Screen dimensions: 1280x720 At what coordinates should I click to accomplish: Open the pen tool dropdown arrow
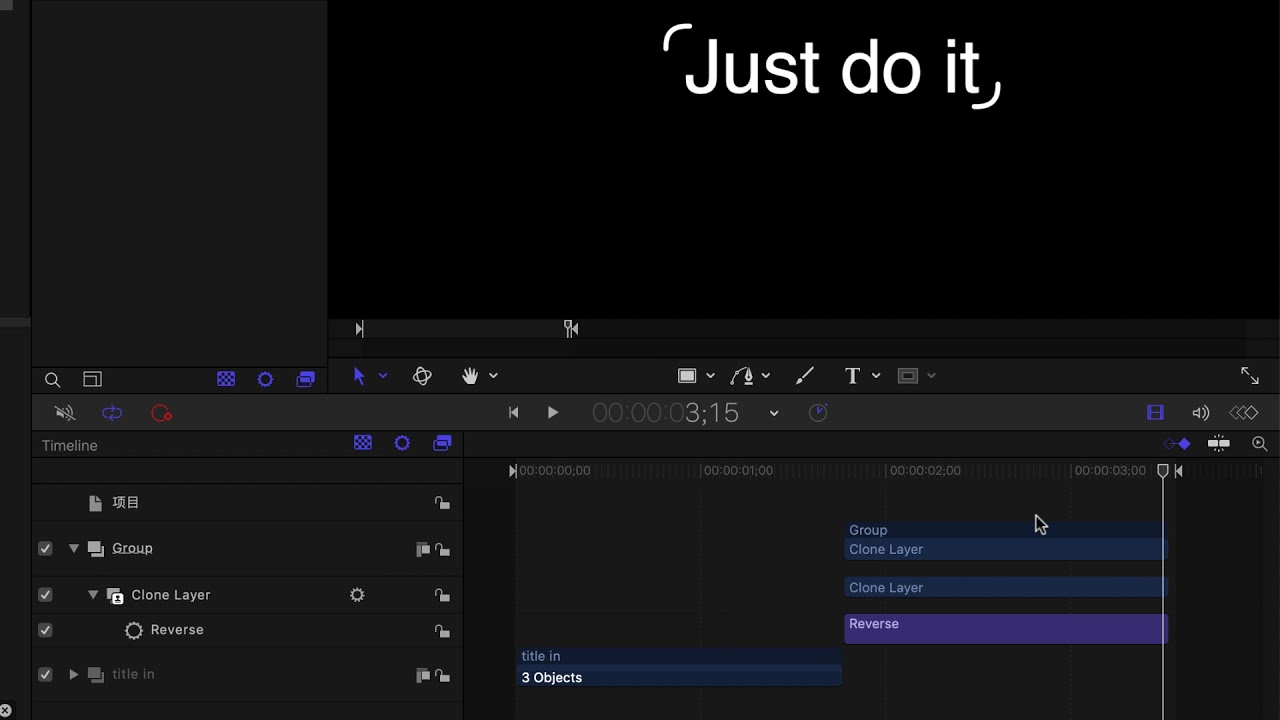tap(765, 376)
